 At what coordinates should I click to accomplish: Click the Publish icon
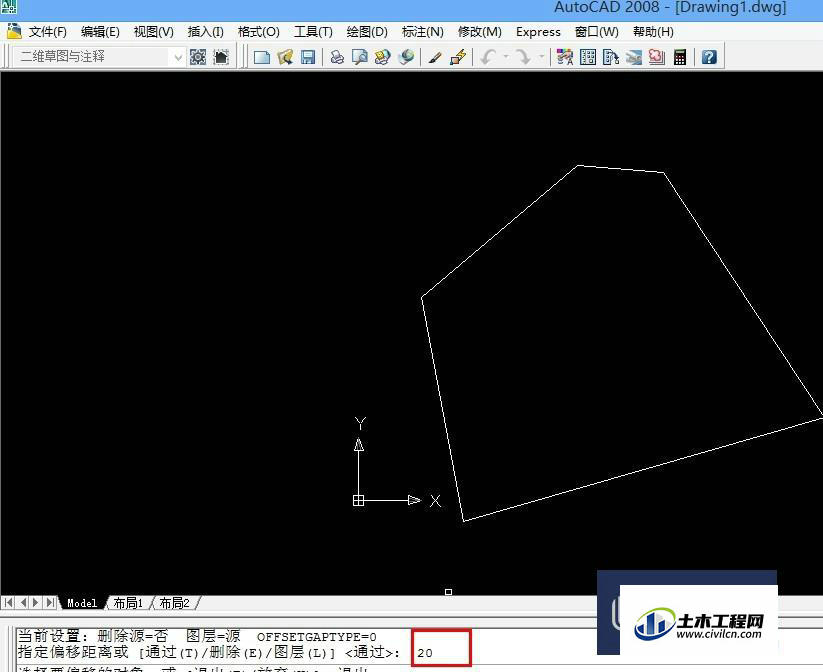pyautogui.click(x=383, y=57)
